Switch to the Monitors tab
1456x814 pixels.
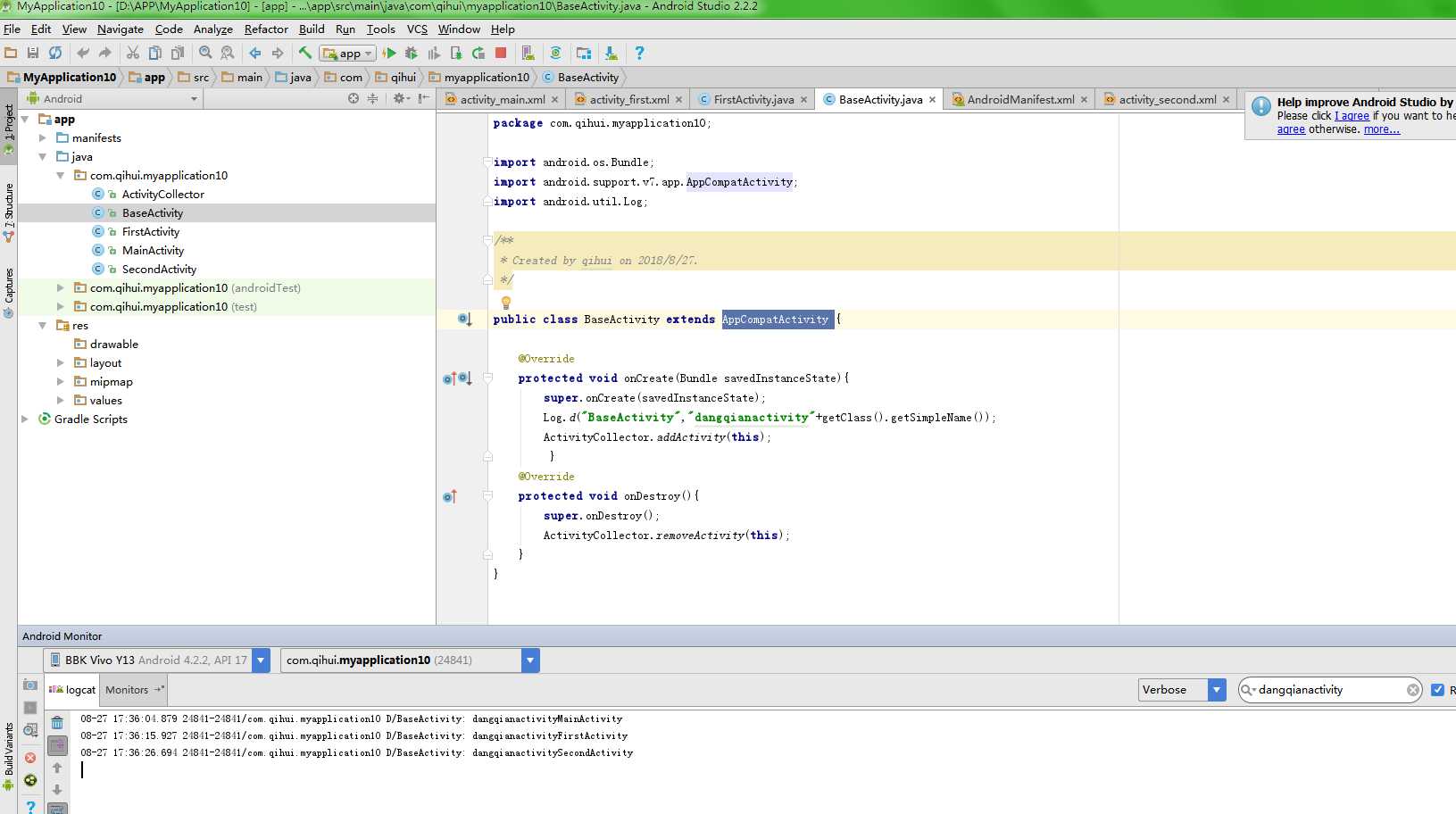(134, 690)
